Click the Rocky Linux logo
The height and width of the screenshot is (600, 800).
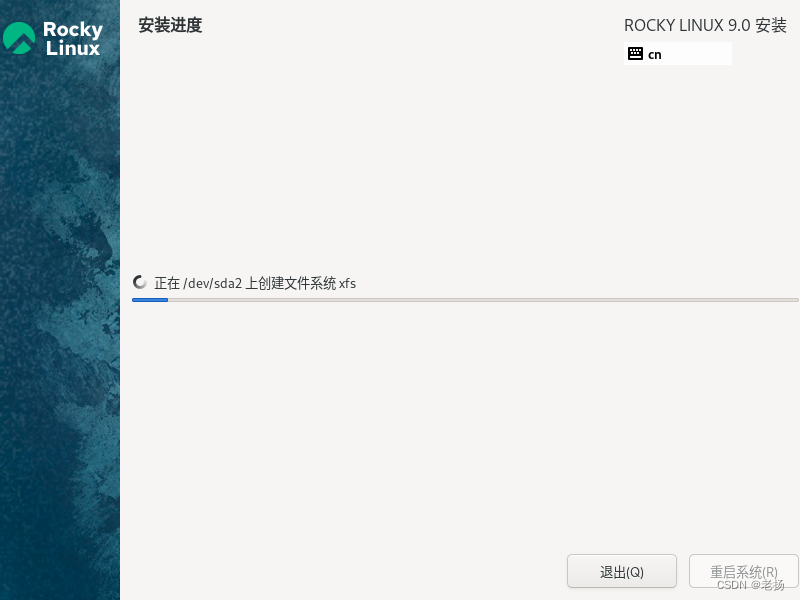click(53, 38)
